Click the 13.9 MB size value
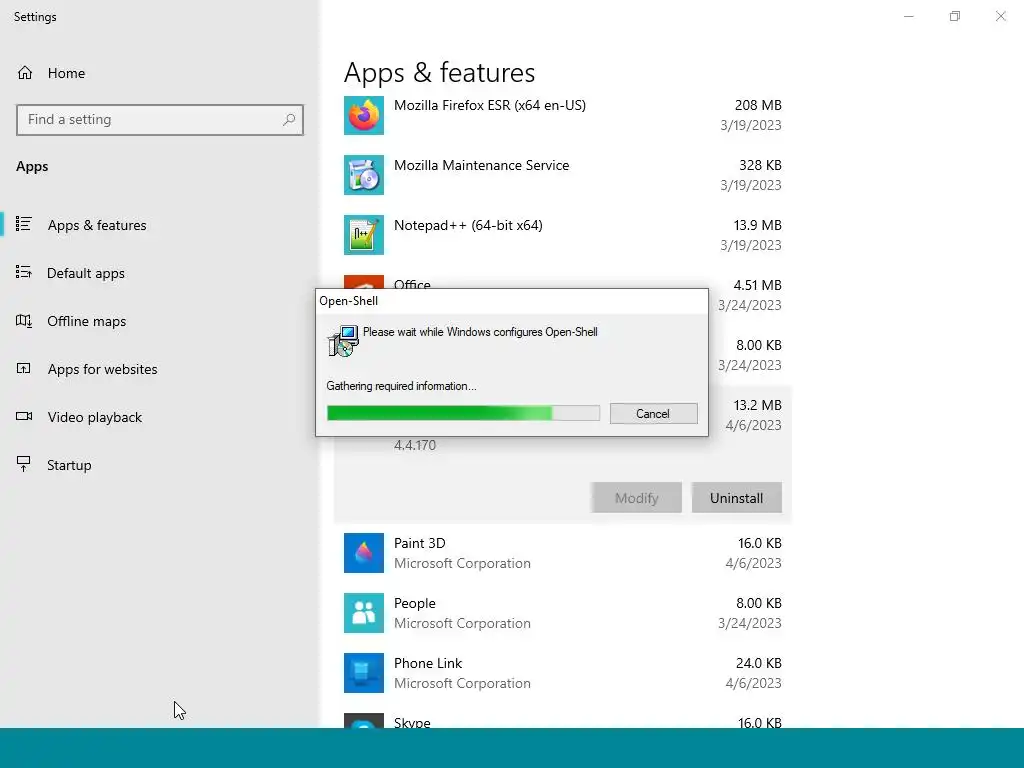Image resolution: width=1024 pixels, height=768 pixels. [758, 225]
